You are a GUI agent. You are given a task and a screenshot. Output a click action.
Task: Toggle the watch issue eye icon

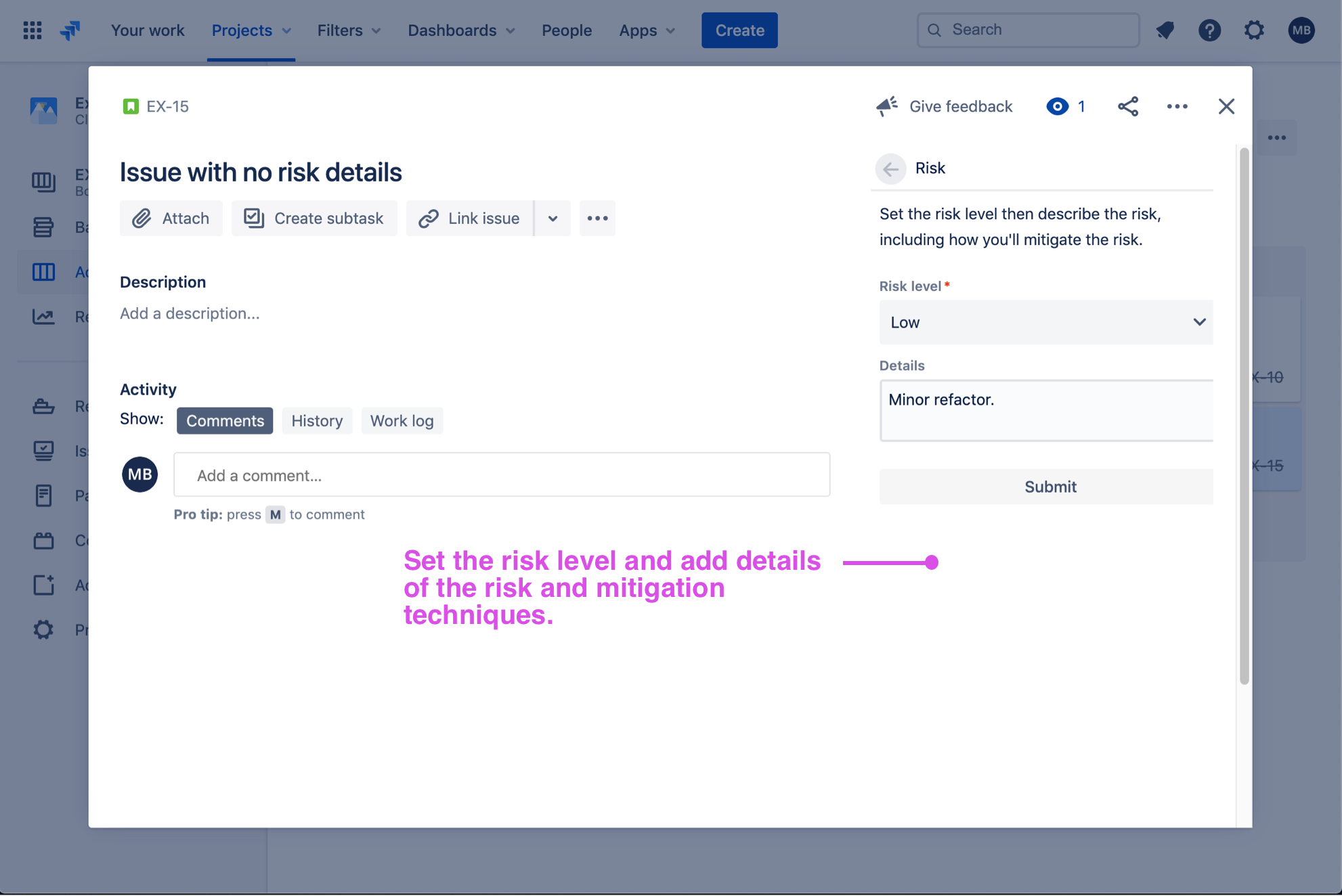coord(1057,106)
